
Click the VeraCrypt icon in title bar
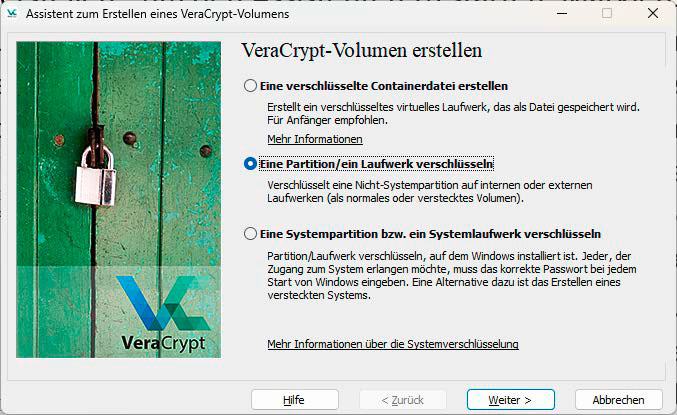coord(12,14)
